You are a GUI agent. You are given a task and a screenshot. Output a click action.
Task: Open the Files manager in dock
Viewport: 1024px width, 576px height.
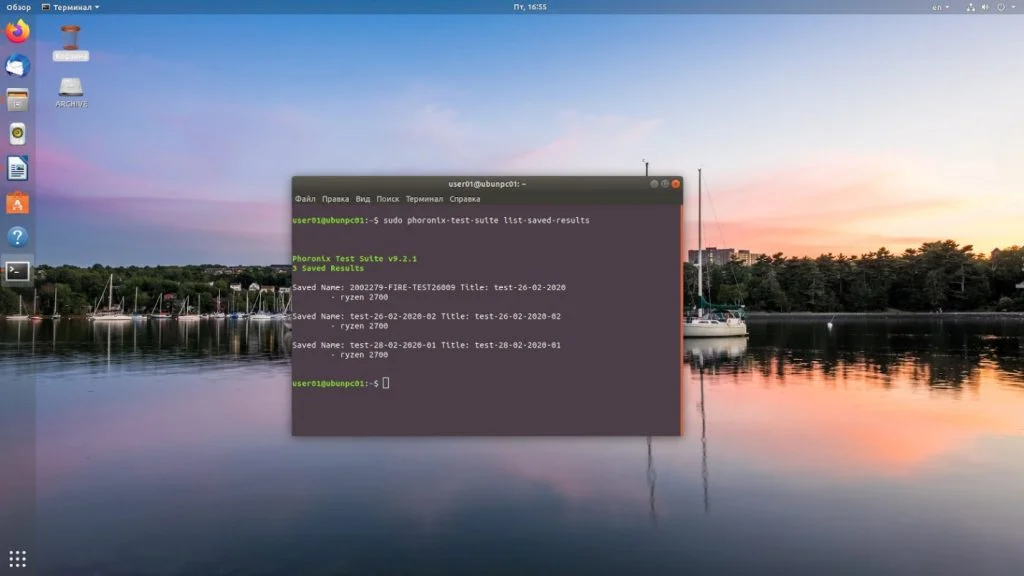[x=17, y=100]
